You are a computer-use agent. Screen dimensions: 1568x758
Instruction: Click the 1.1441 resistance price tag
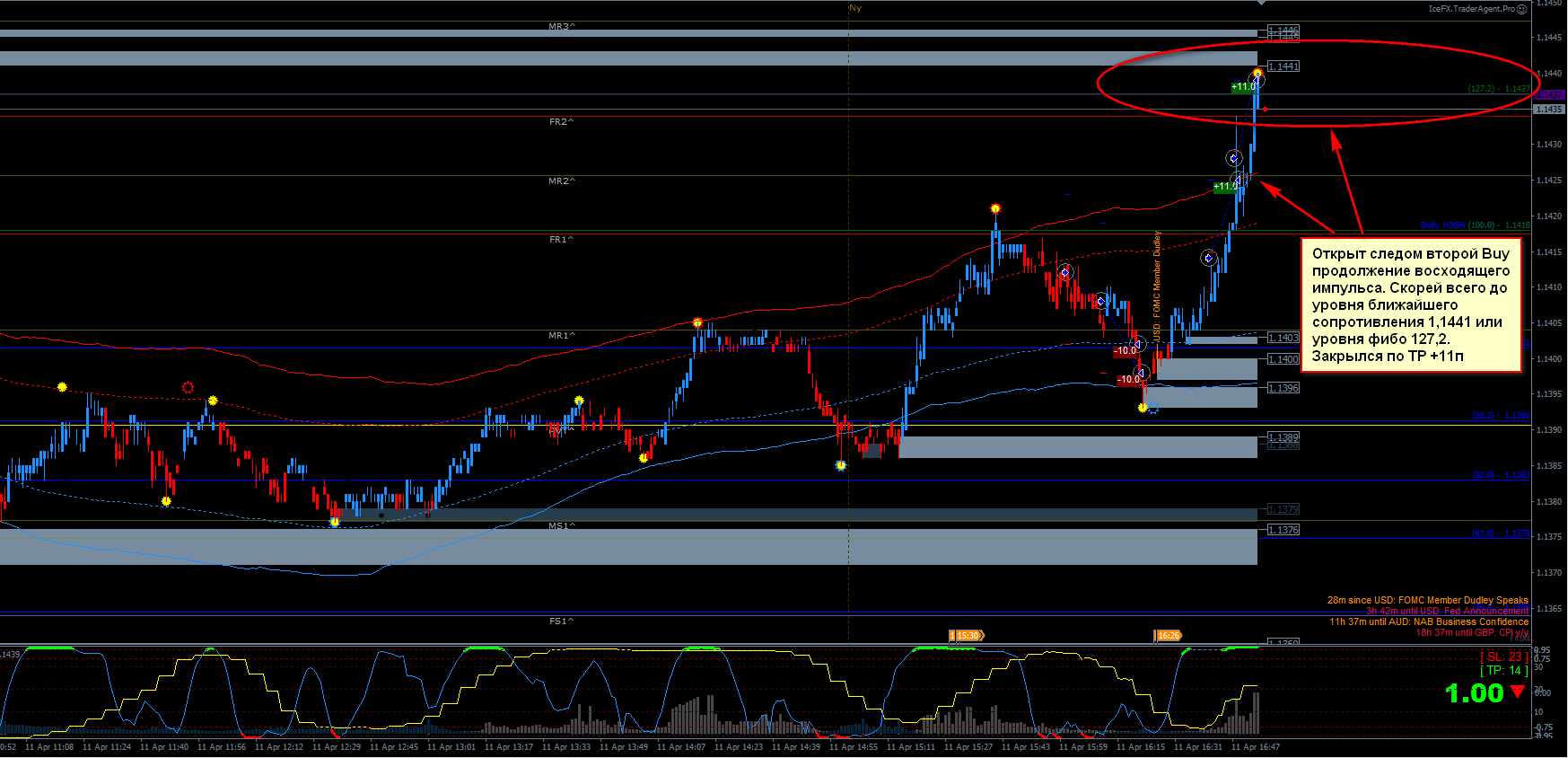click(x=1283, y=66)
